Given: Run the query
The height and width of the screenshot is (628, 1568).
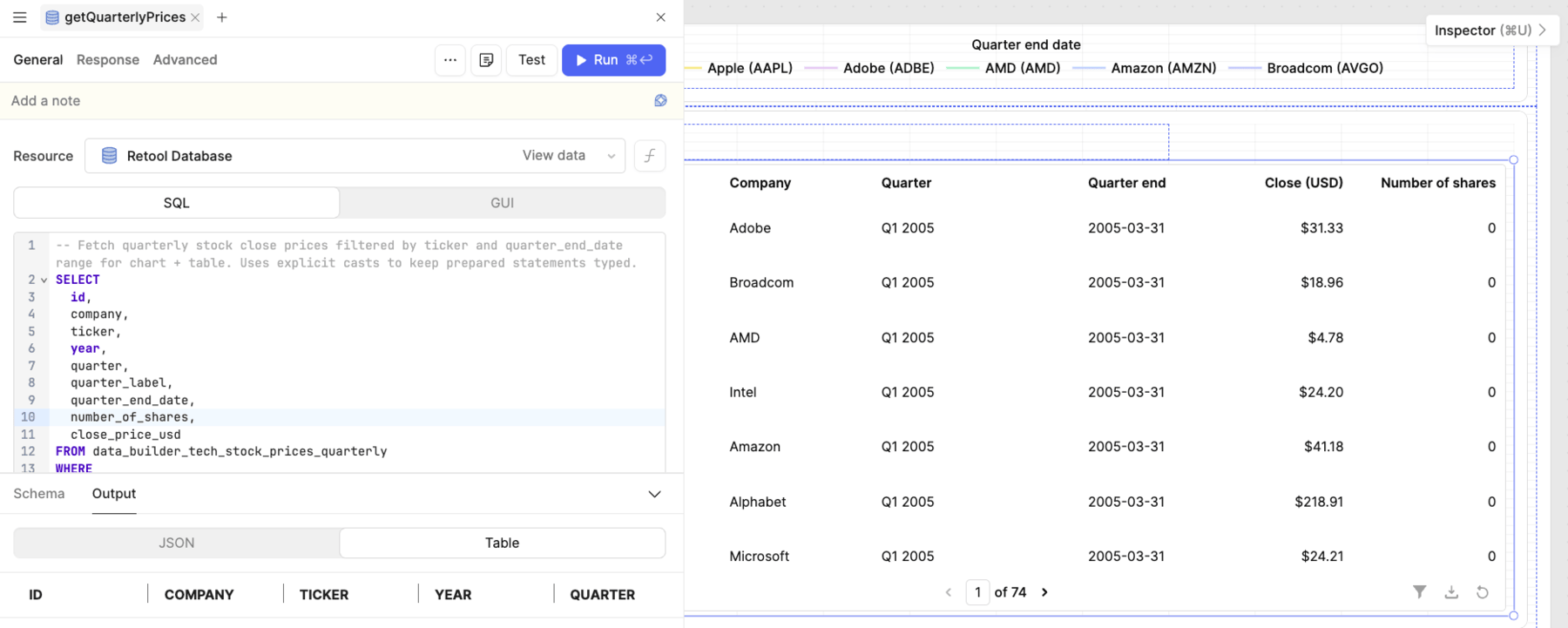Looking at the screenshot, I should pos(613,60).
